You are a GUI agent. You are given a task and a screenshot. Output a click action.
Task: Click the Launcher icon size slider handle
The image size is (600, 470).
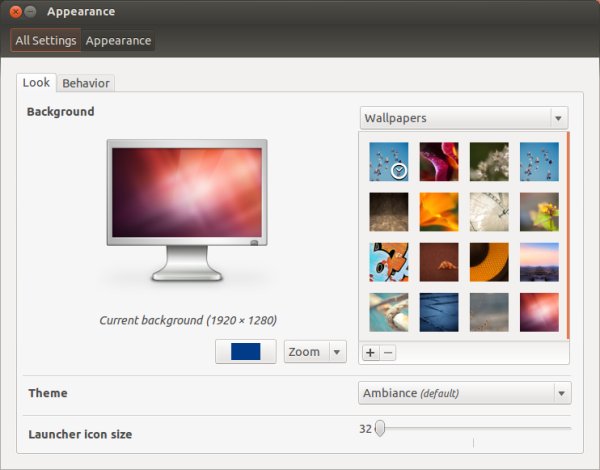pyautogui.click(x=380, y=428)
